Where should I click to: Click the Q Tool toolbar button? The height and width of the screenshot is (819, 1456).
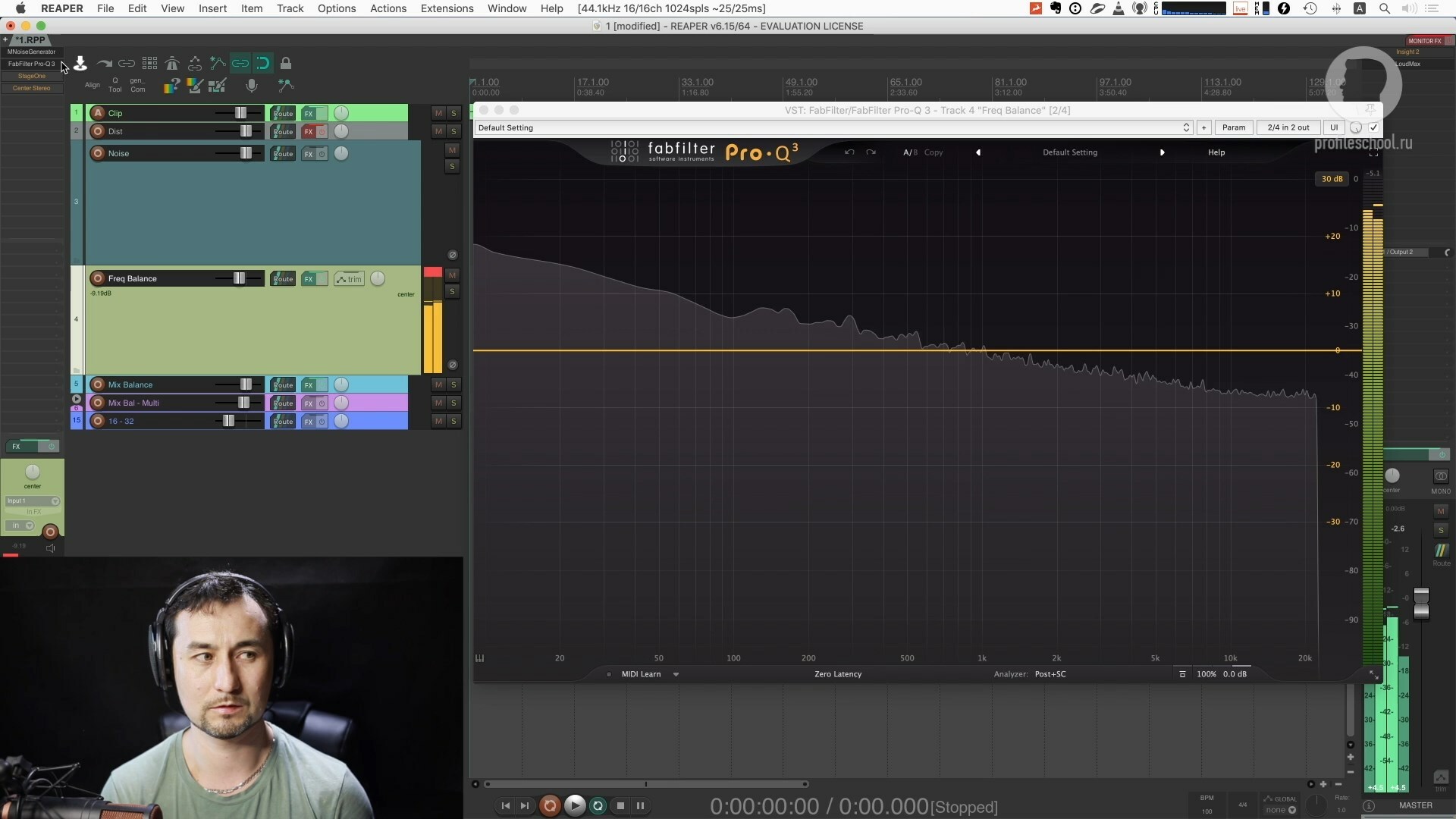click(x=115, y=85)
